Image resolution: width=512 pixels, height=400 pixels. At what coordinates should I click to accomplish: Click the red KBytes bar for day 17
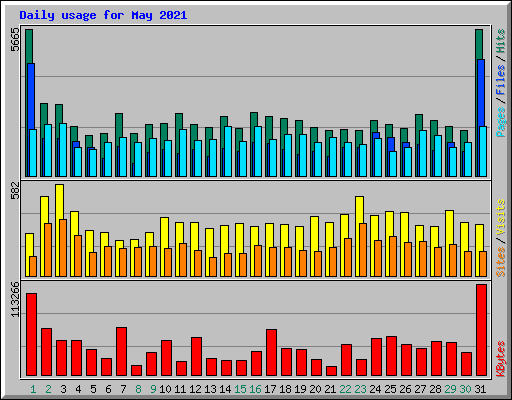tap(272, 353)
